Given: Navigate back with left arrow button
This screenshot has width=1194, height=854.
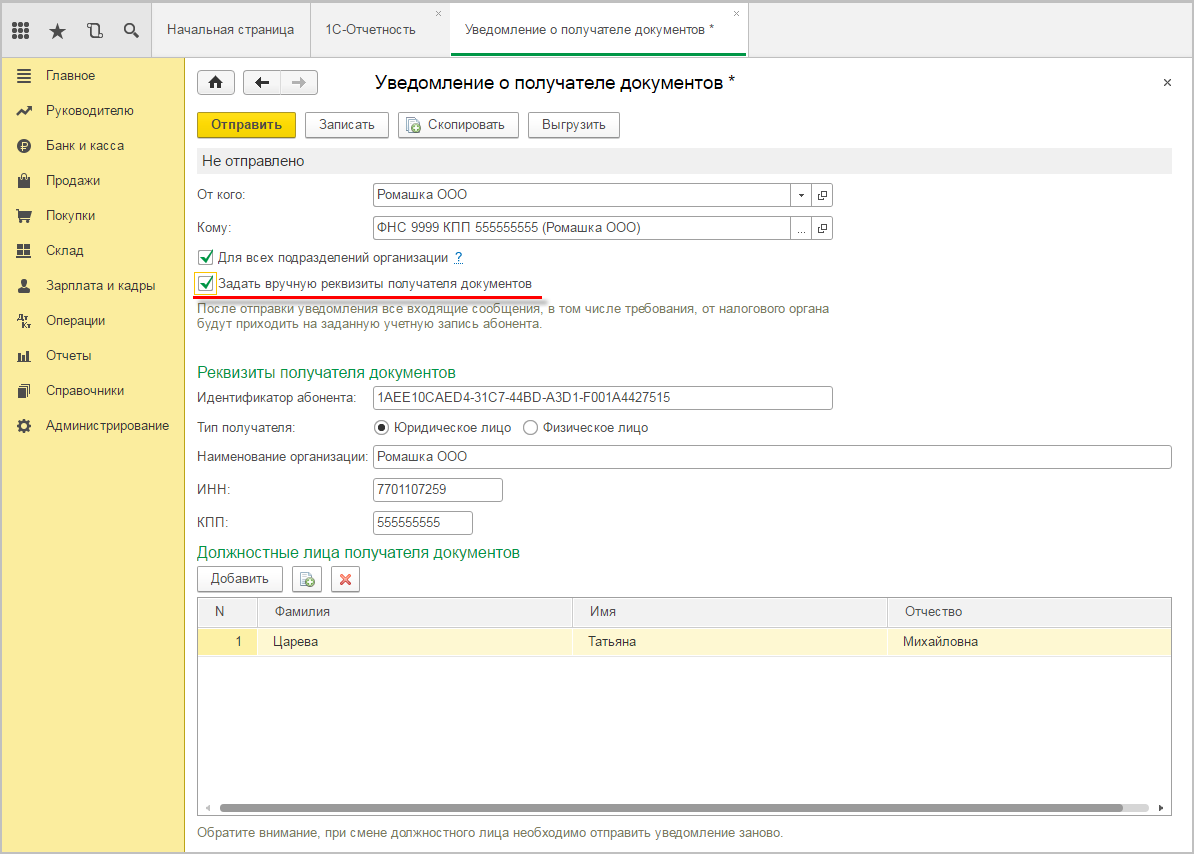Looking at the screenshot, I should 262,82.
